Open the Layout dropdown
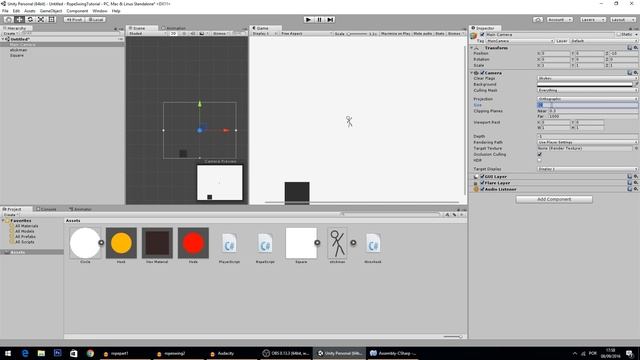 pos(622,20)
